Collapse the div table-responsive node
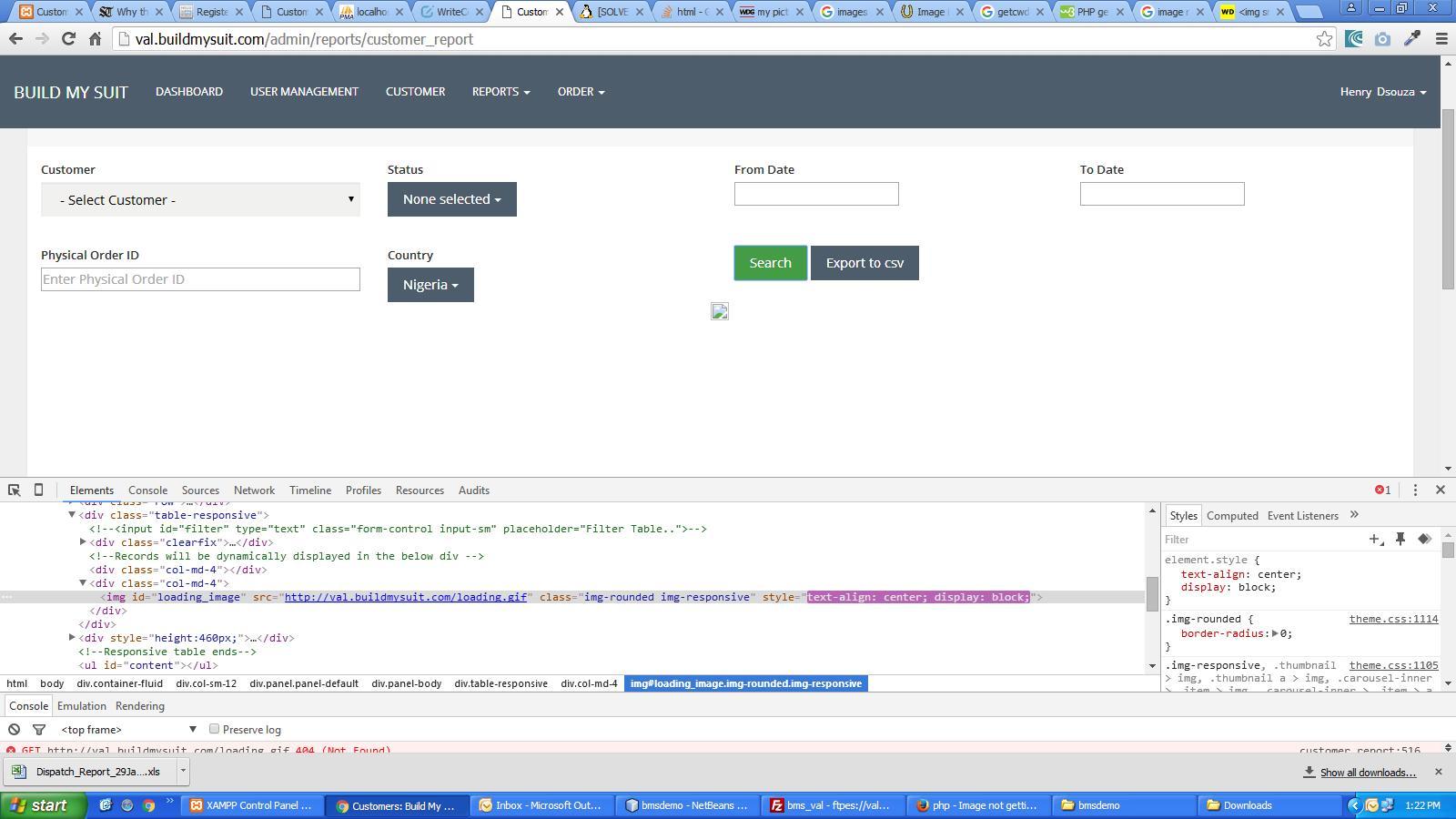The height and width of the screenshot is (819, 1456). (x=72, y=515)
